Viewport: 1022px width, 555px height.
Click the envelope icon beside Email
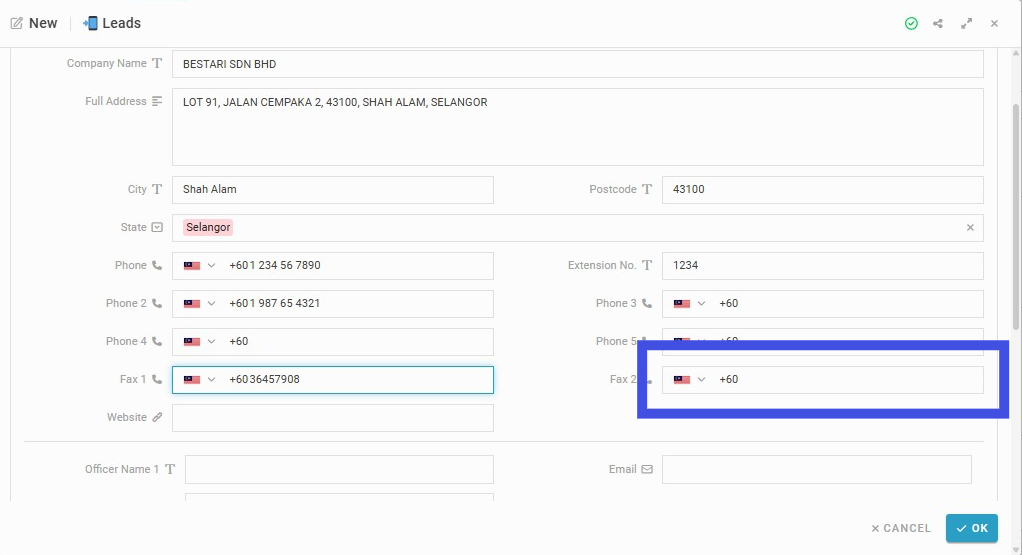(647, 469)
